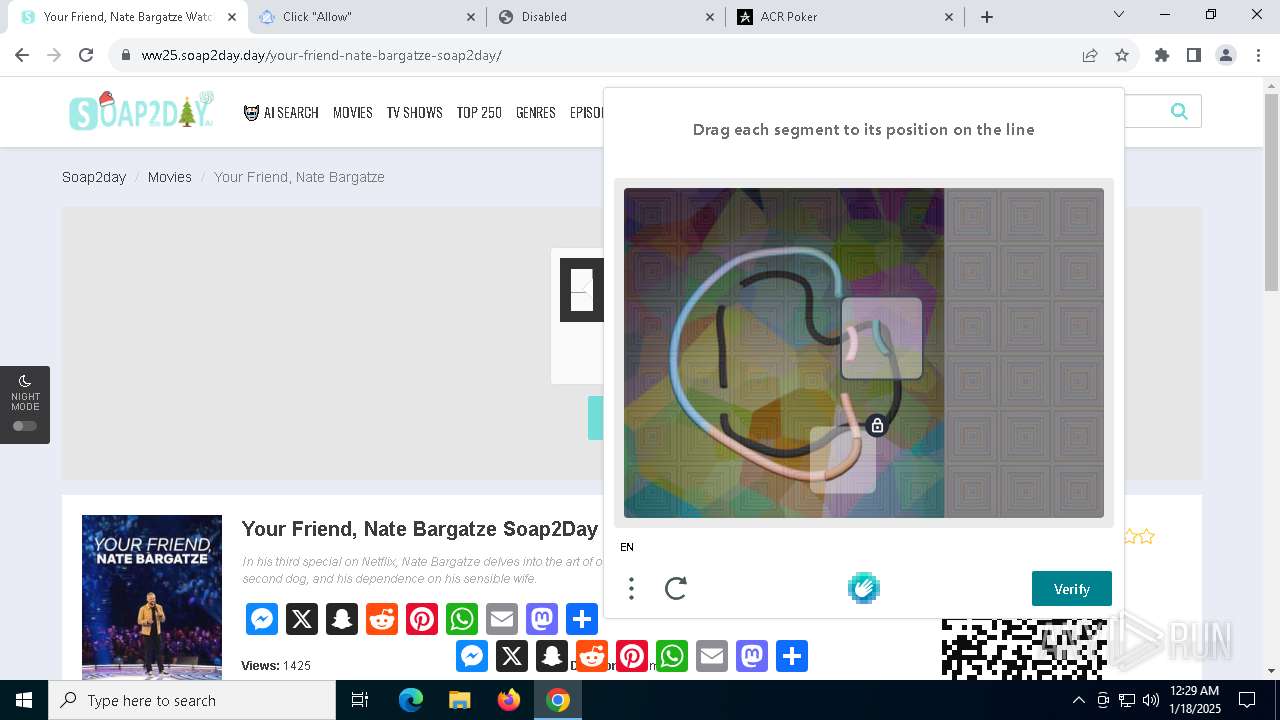1280x720 pixels.
Task: Open the Chrome three-dot menu
Action: tap(1257, 55)
